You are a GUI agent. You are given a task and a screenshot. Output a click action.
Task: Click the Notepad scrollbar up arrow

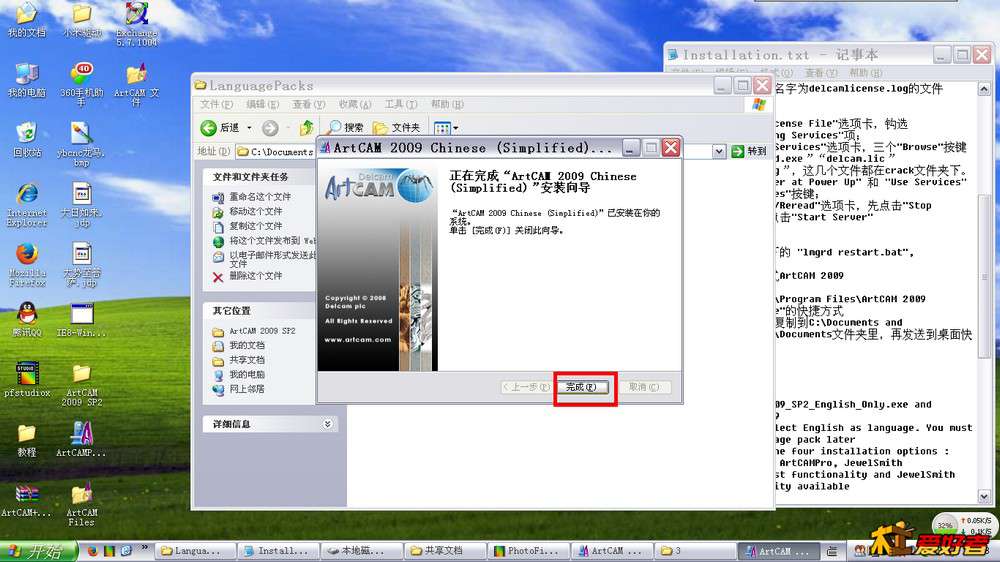pyautogui.click(x=984, y=89)
